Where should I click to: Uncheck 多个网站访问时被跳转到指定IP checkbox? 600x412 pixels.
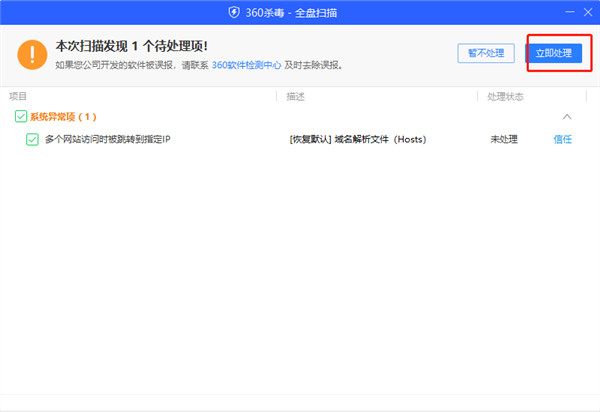[32, 139]
